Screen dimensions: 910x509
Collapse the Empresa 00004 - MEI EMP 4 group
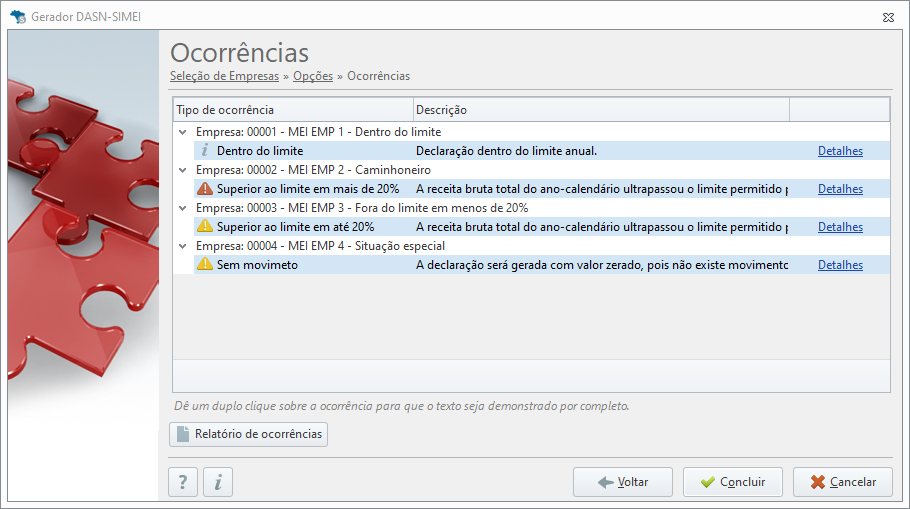(183, 246)
